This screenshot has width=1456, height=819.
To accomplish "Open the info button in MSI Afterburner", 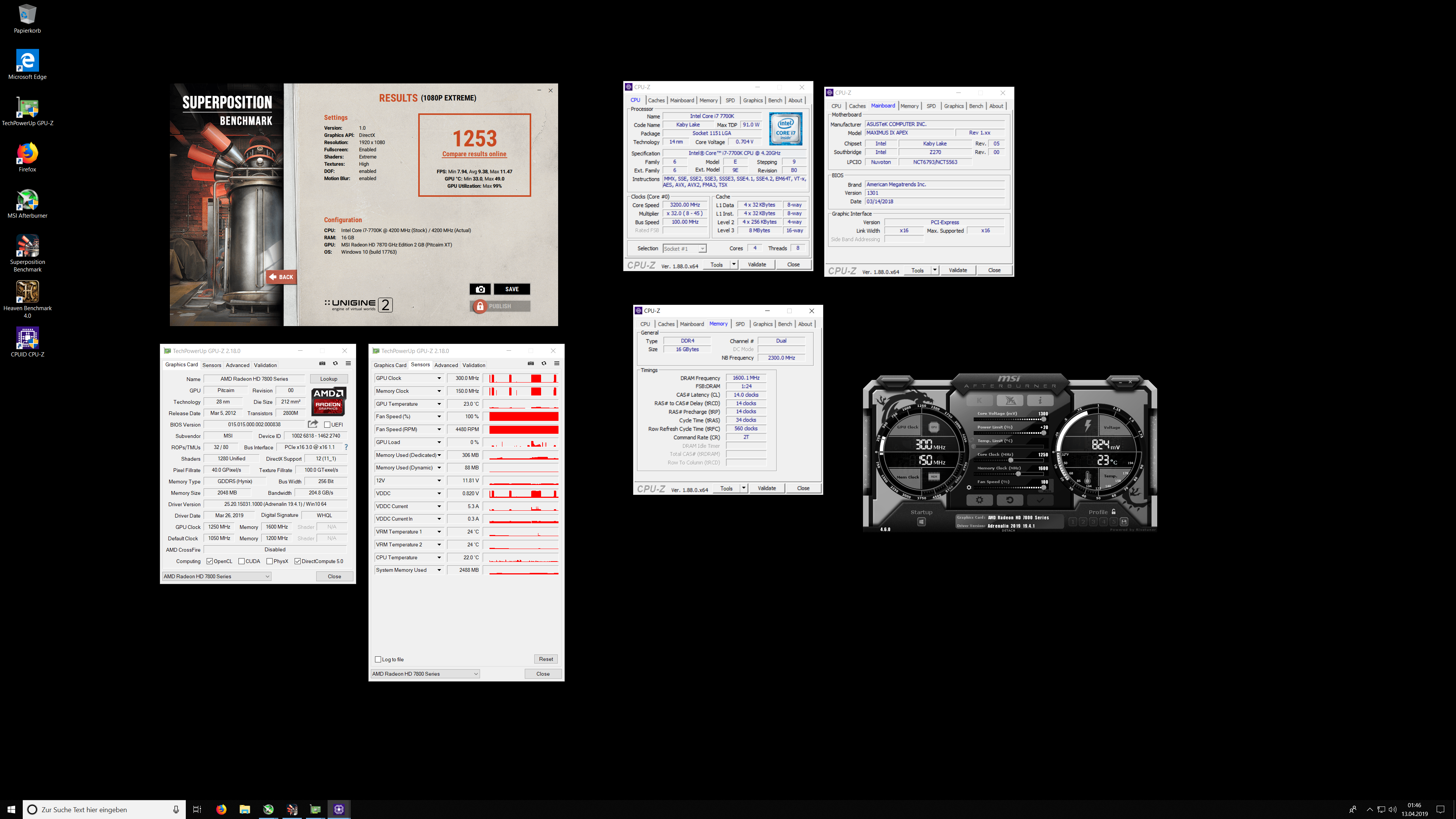I will point(1040,401).
